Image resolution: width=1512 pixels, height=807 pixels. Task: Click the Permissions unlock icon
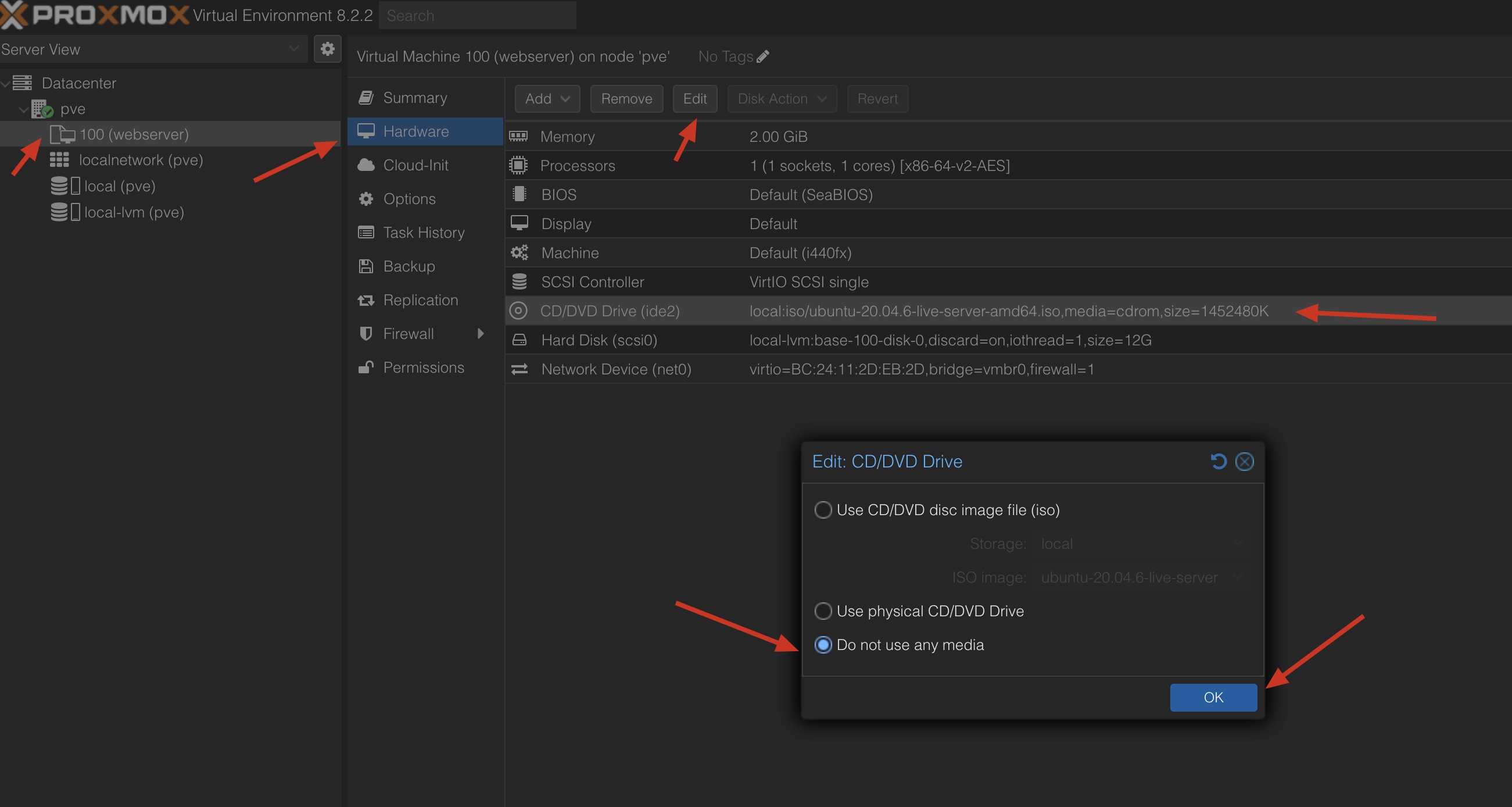pyautogui.click(x=366, y=367)
